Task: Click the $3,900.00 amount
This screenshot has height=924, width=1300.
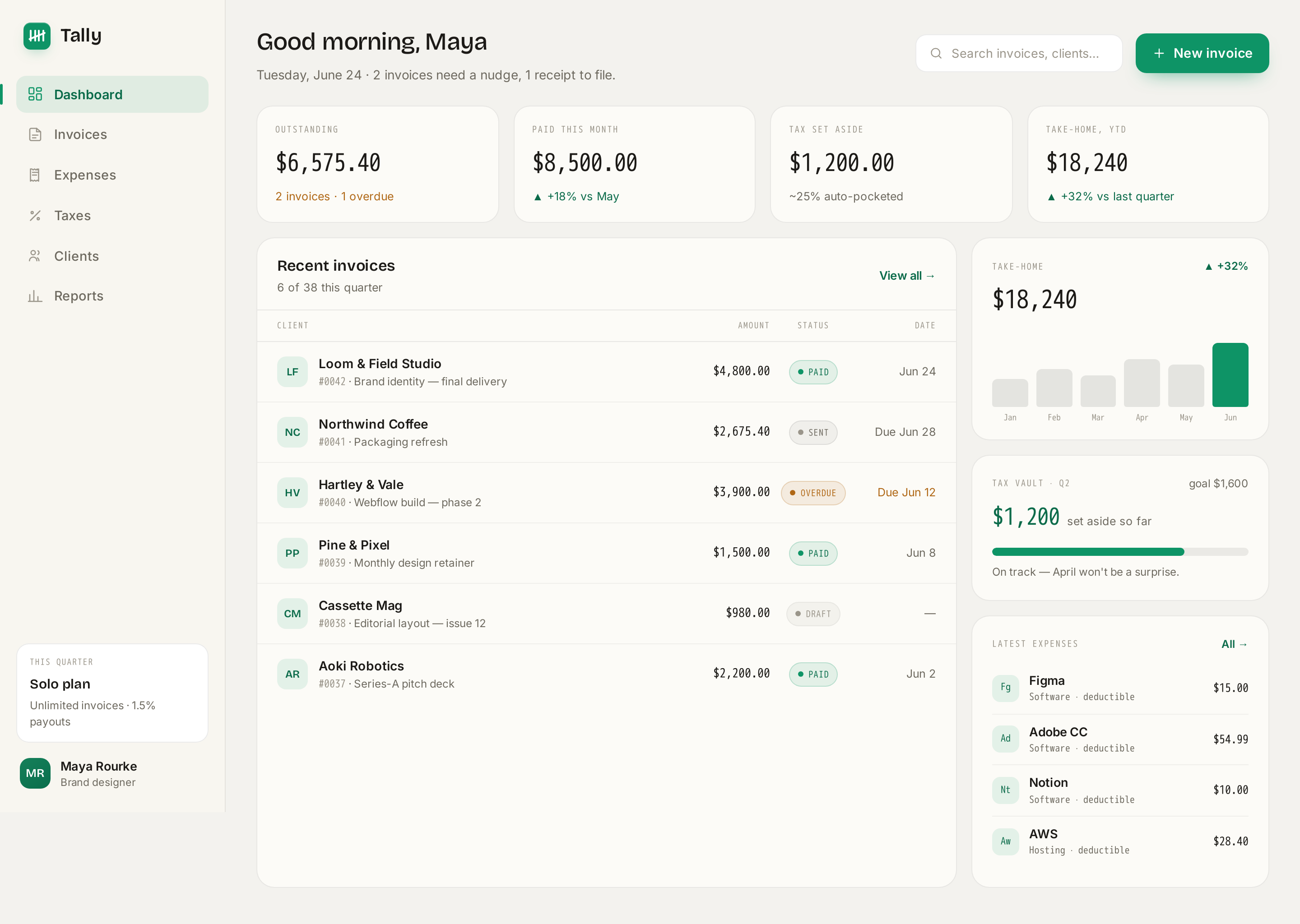Action: coord(741,492)
